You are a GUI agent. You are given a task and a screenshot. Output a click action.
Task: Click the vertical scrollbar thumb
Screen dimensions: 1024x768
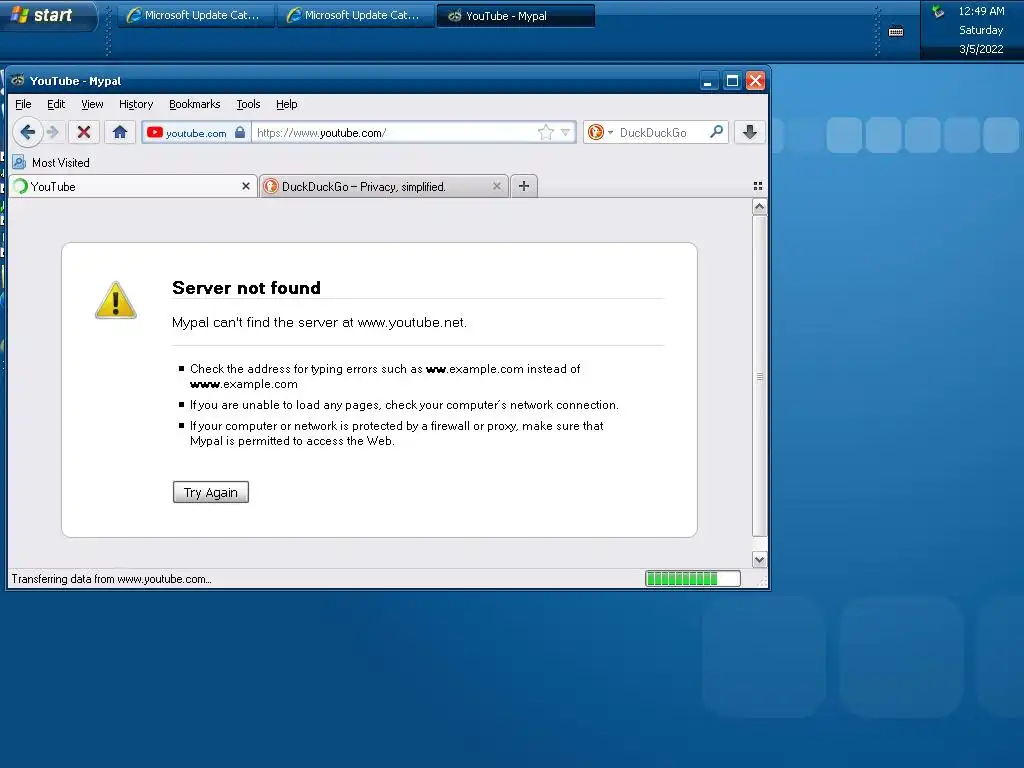point(759,376)
